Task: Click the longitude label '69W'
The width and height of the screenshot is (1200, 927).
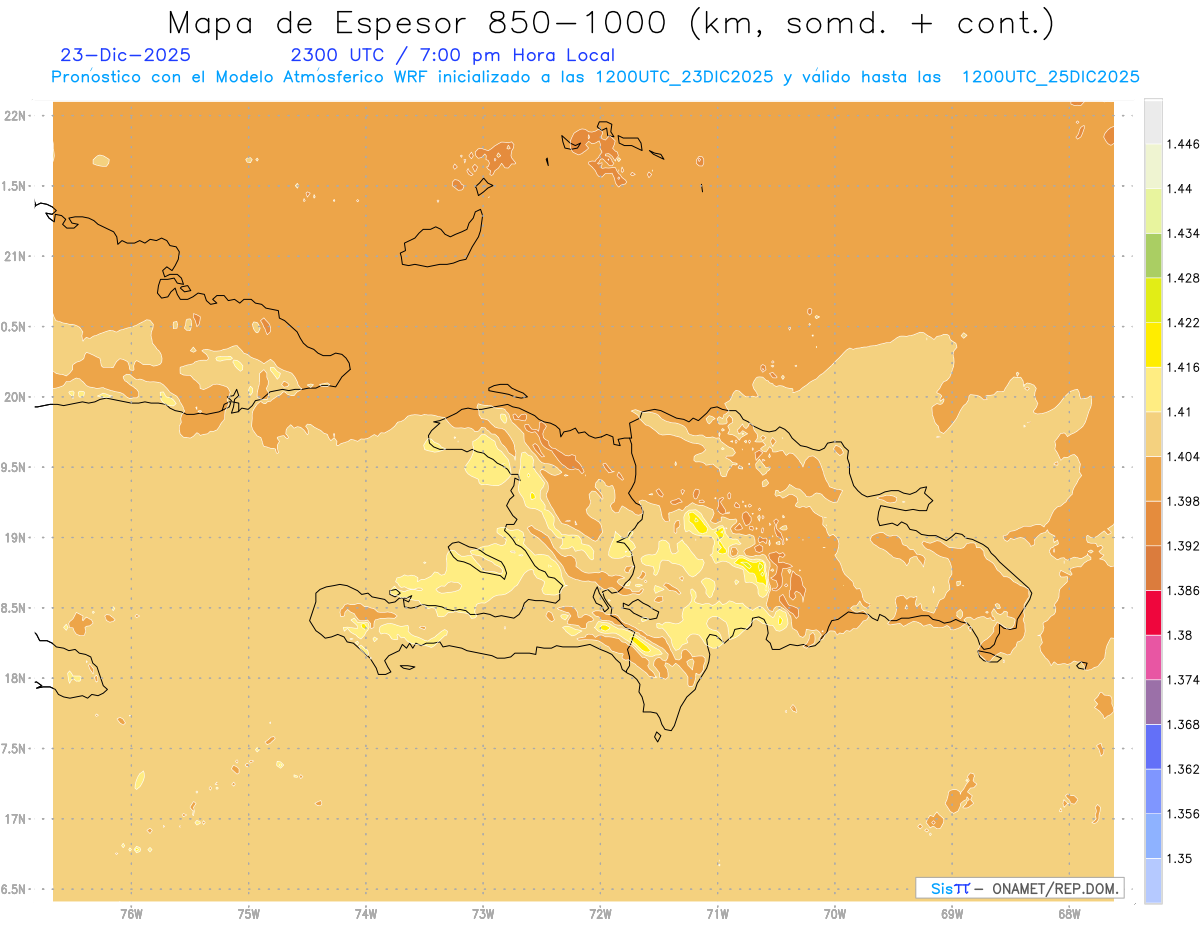Action: point(952,913)
